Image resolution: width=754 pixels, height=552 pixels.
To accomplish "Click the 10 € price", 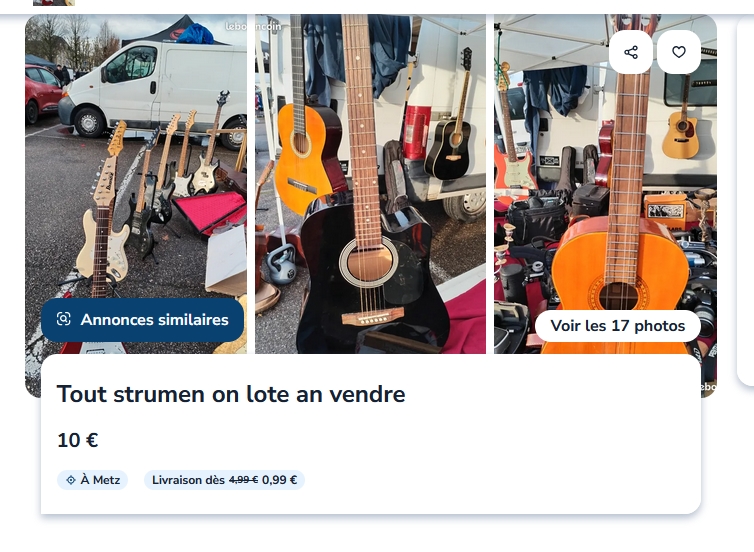I will (x=77, y=440).
